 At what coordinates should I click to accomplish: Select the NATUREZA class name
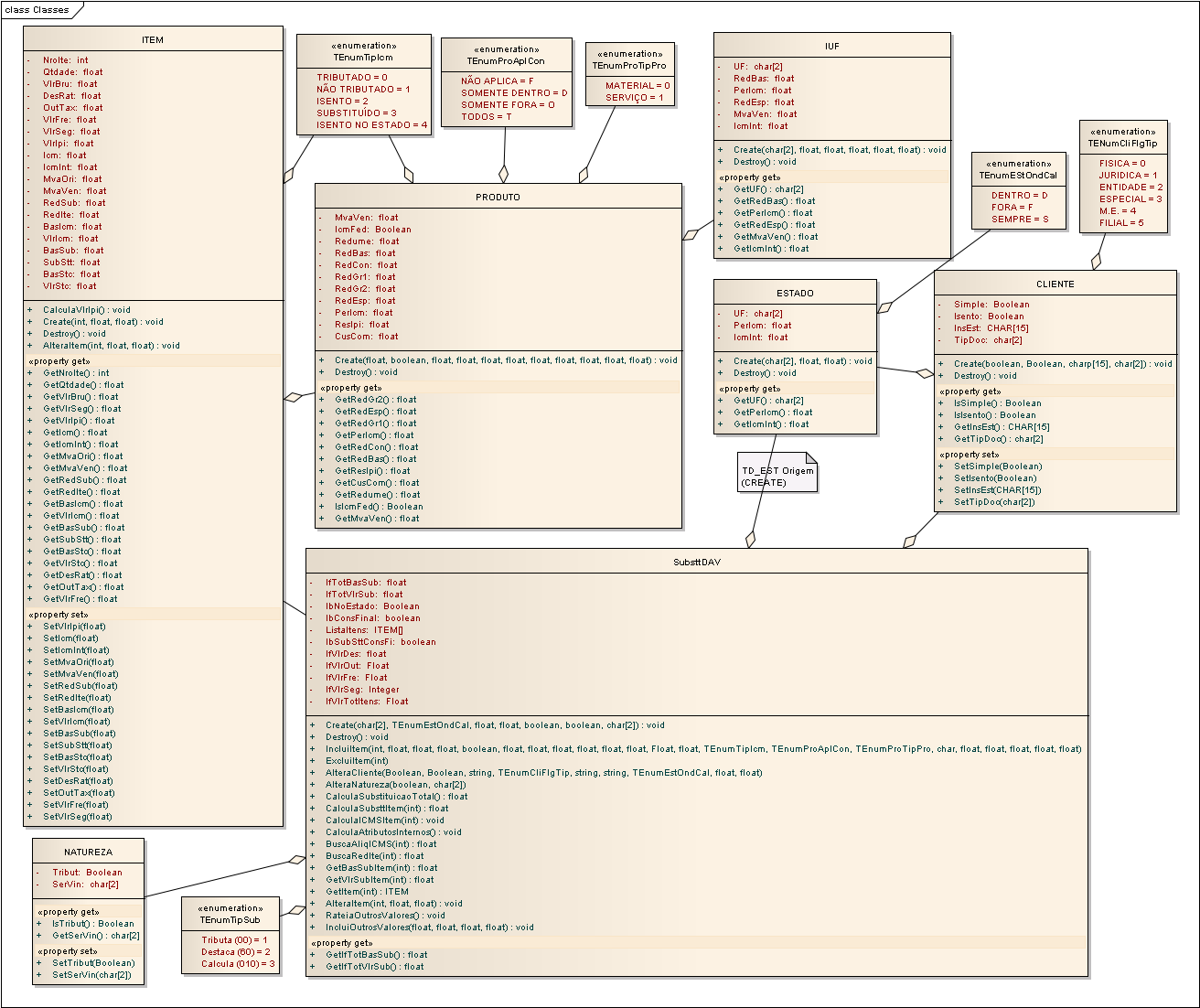click(x=89, y=853)
